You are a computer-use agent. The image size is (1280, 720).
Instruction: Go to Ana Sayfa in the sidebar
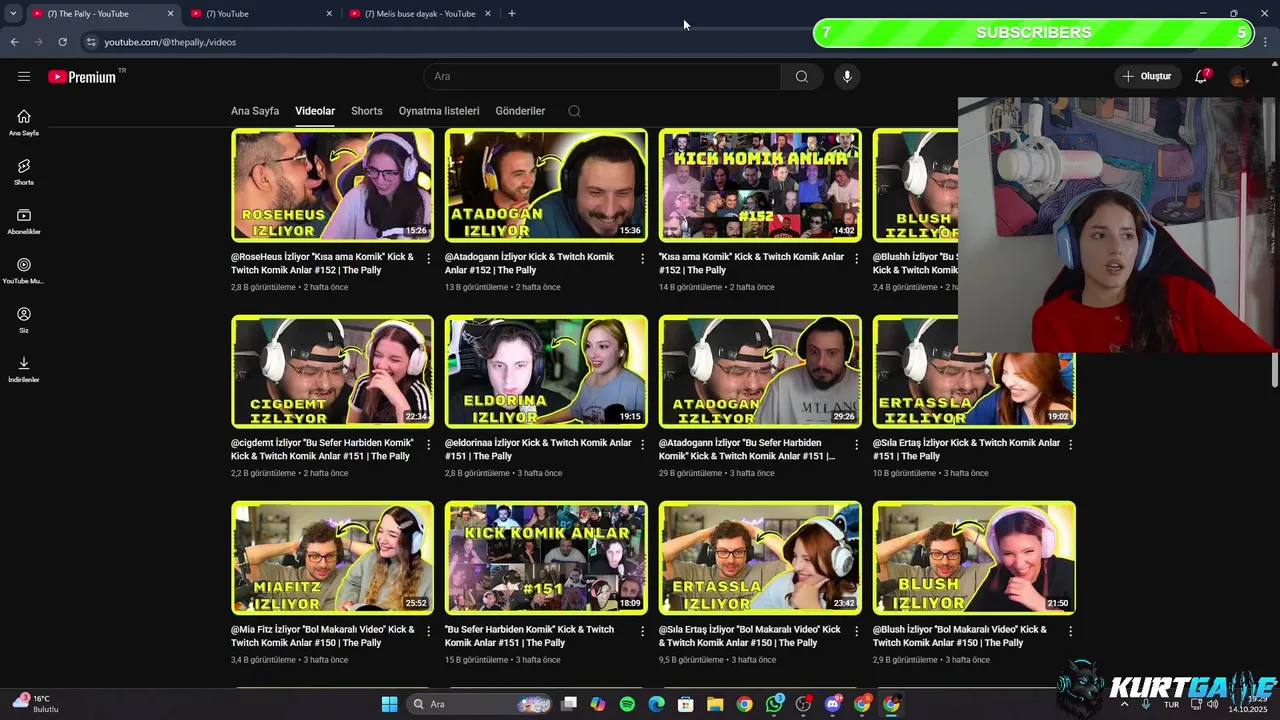[x=24, y=122]
